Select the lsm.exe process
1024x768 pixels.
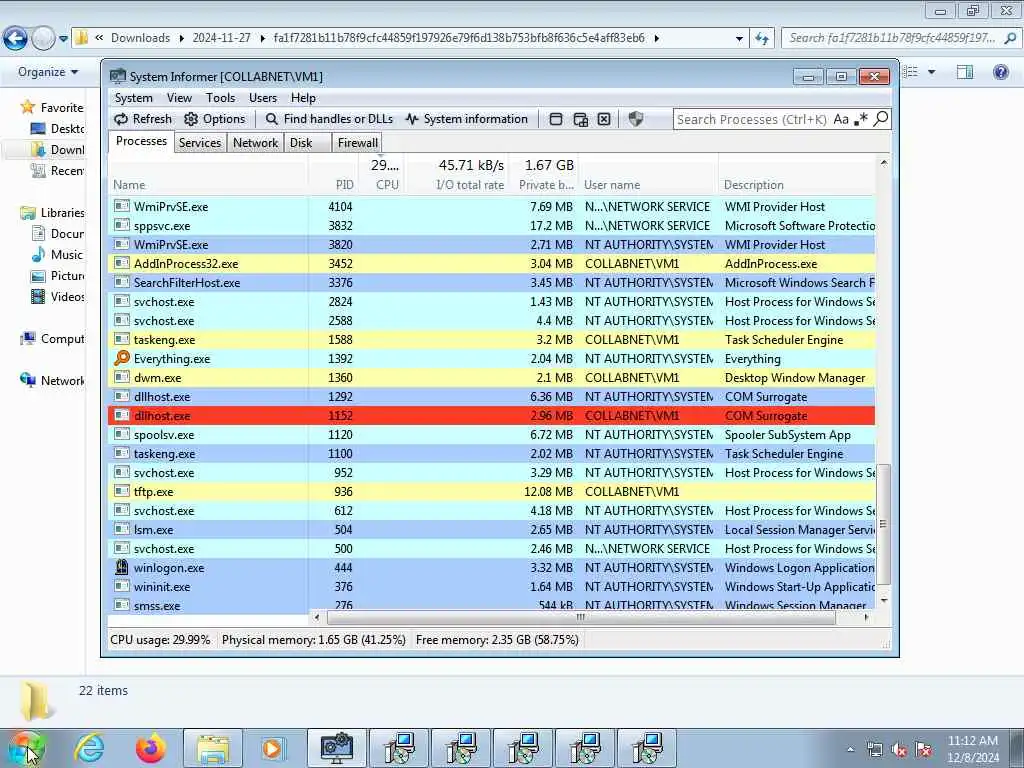coord(491,530)
